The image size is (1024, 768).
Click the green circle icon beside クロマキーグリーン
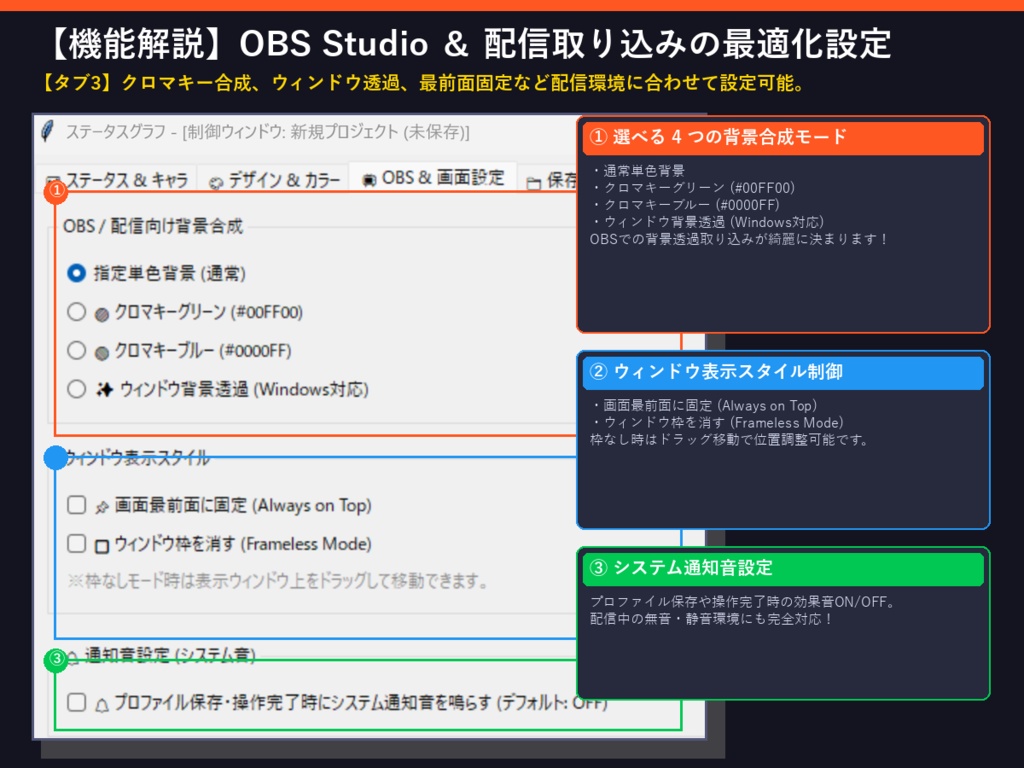pyautogui.click(x=101, y=314)
